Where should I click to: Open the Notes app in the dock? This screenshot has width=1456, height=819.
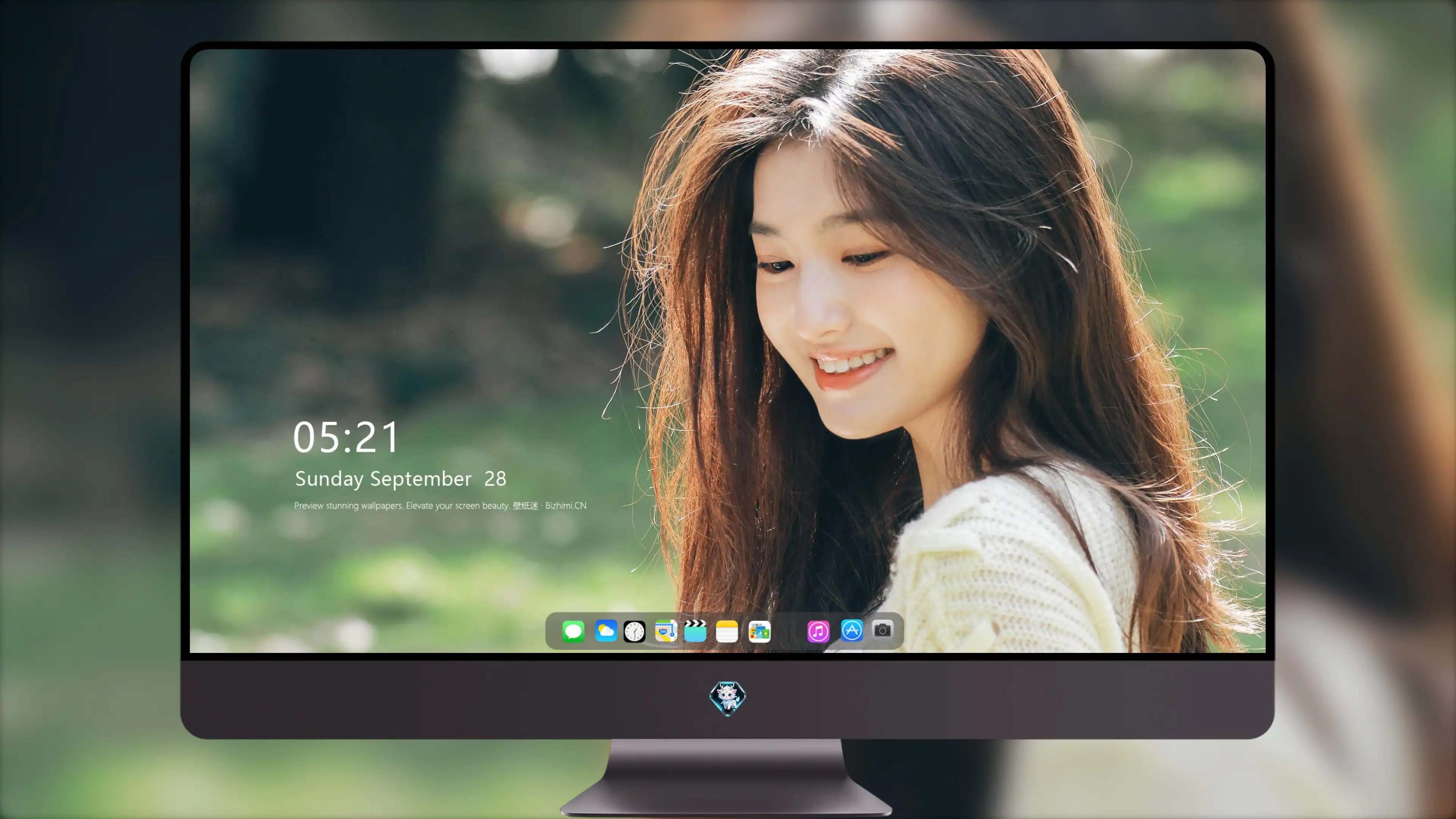(x=727, y=631)
